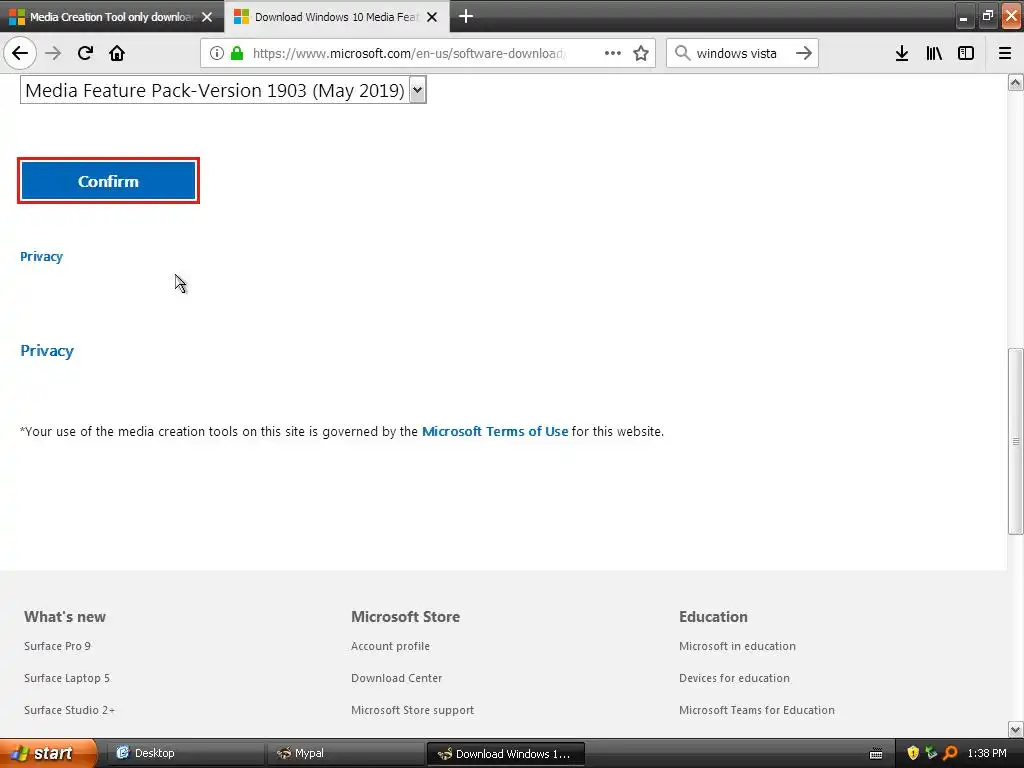Switch to Mypal taskbar item
The image size is (1024, 768).
pyautogui.click(x=345, y=753)
